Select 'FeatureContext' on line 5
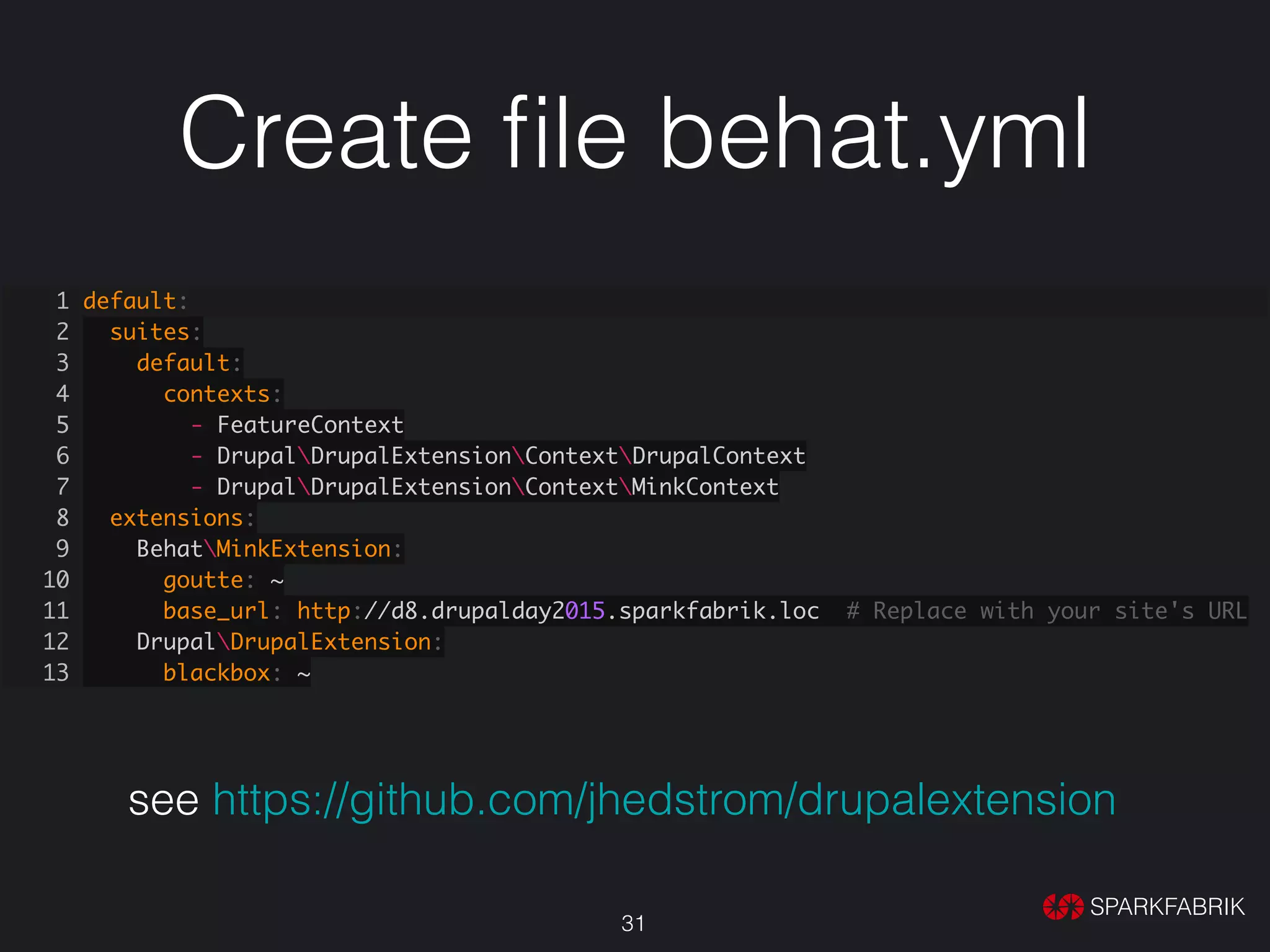 310,425
